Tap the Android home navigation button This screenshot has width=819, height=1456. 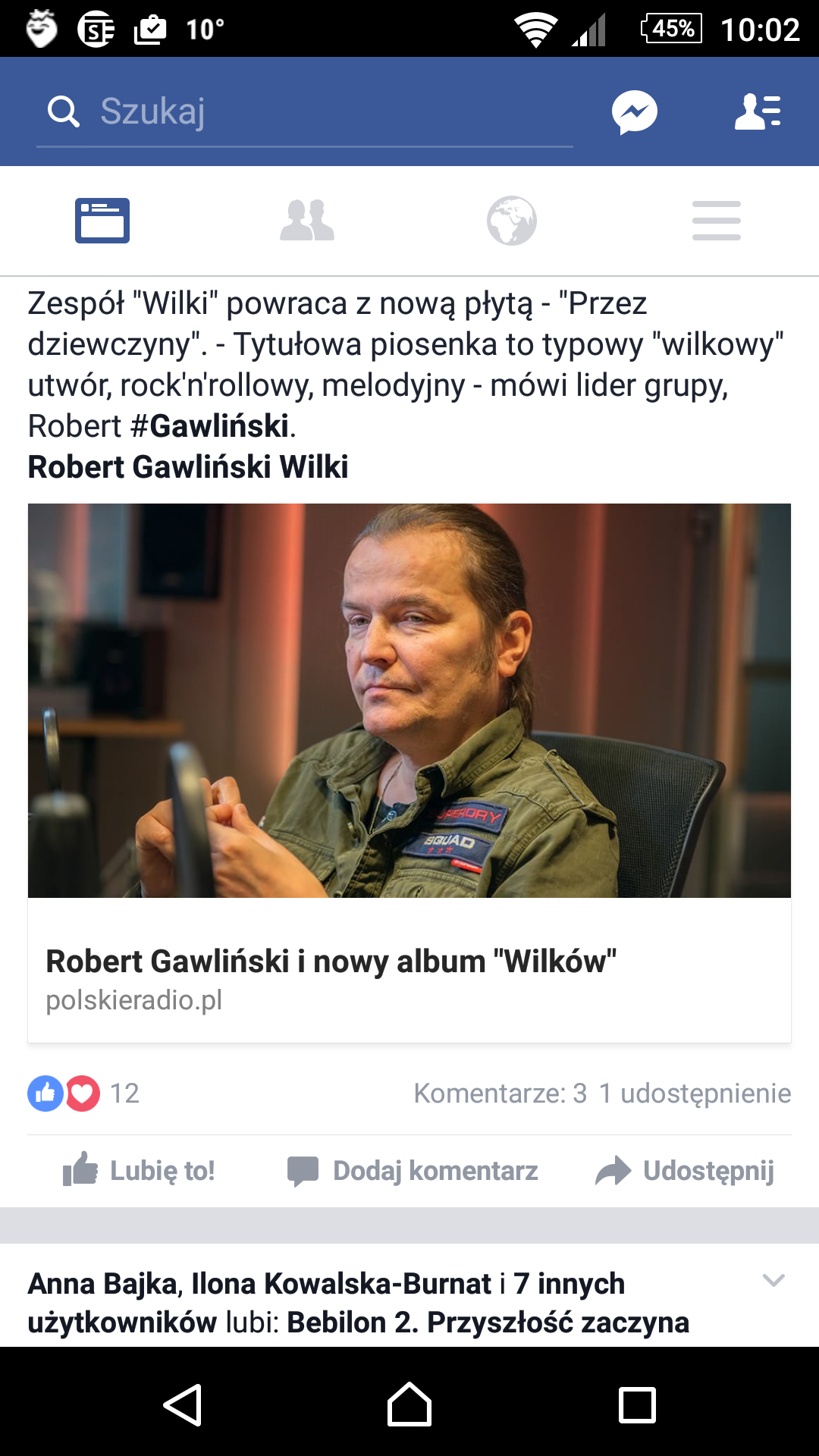409,1404
